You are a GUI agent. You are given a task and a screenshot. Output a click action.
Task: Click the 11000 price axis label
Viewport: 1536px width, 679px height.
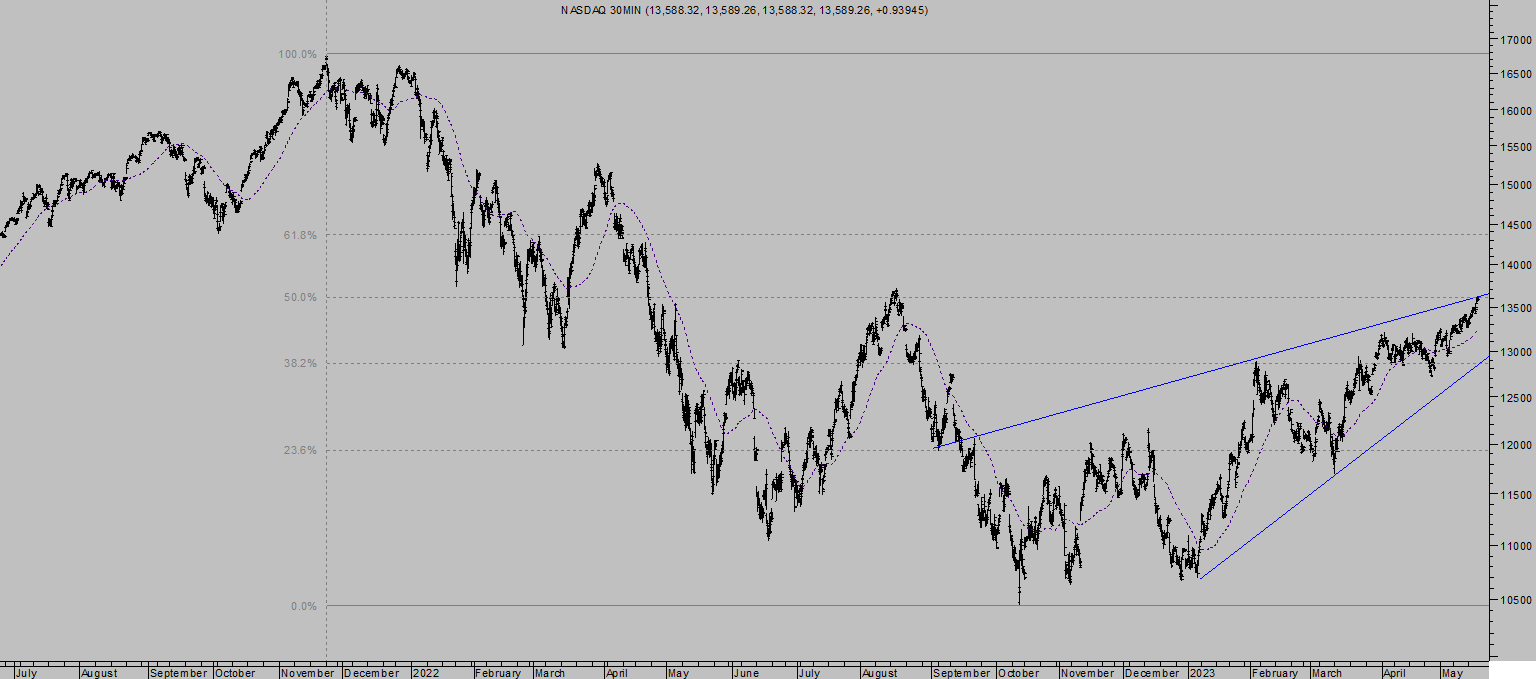1517,546
